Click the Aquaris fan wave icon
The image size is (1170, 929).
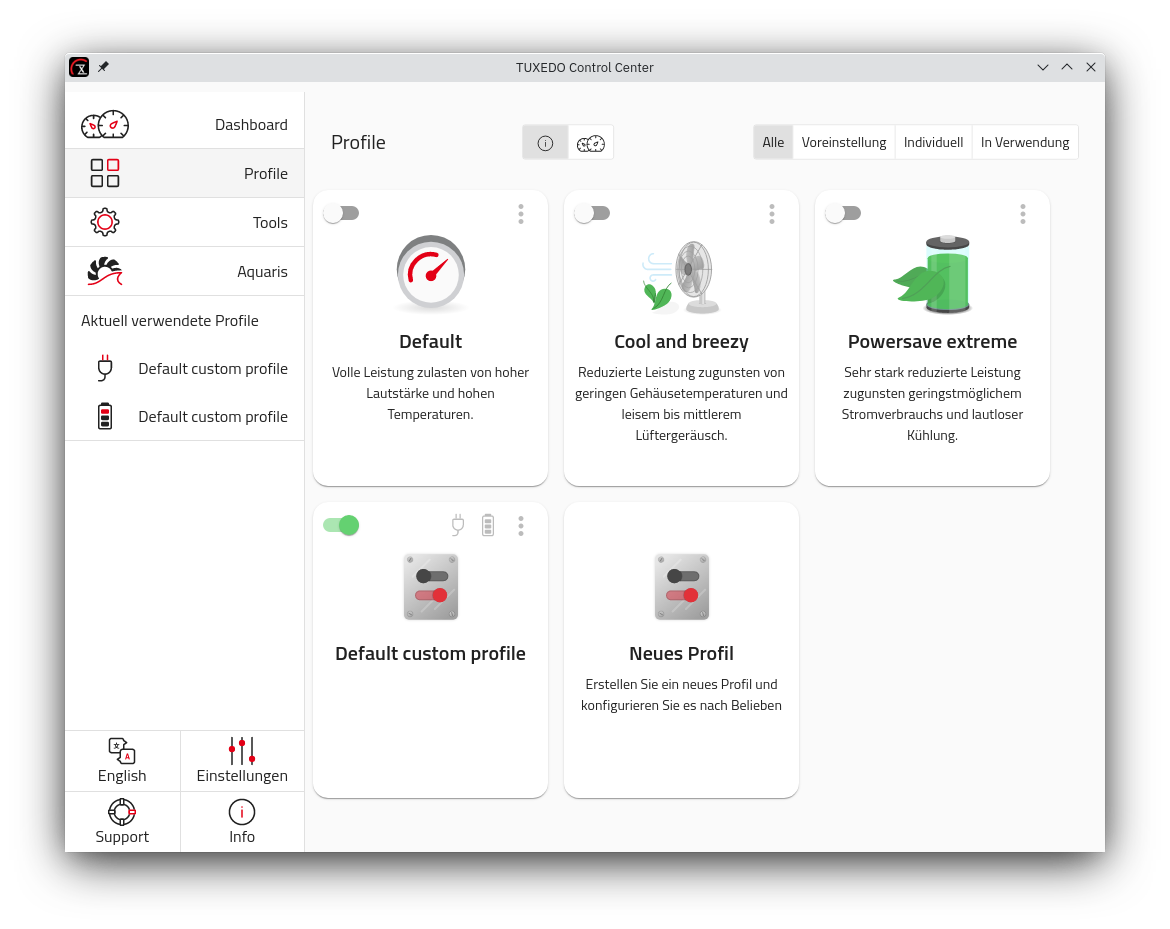click(104, 272)
